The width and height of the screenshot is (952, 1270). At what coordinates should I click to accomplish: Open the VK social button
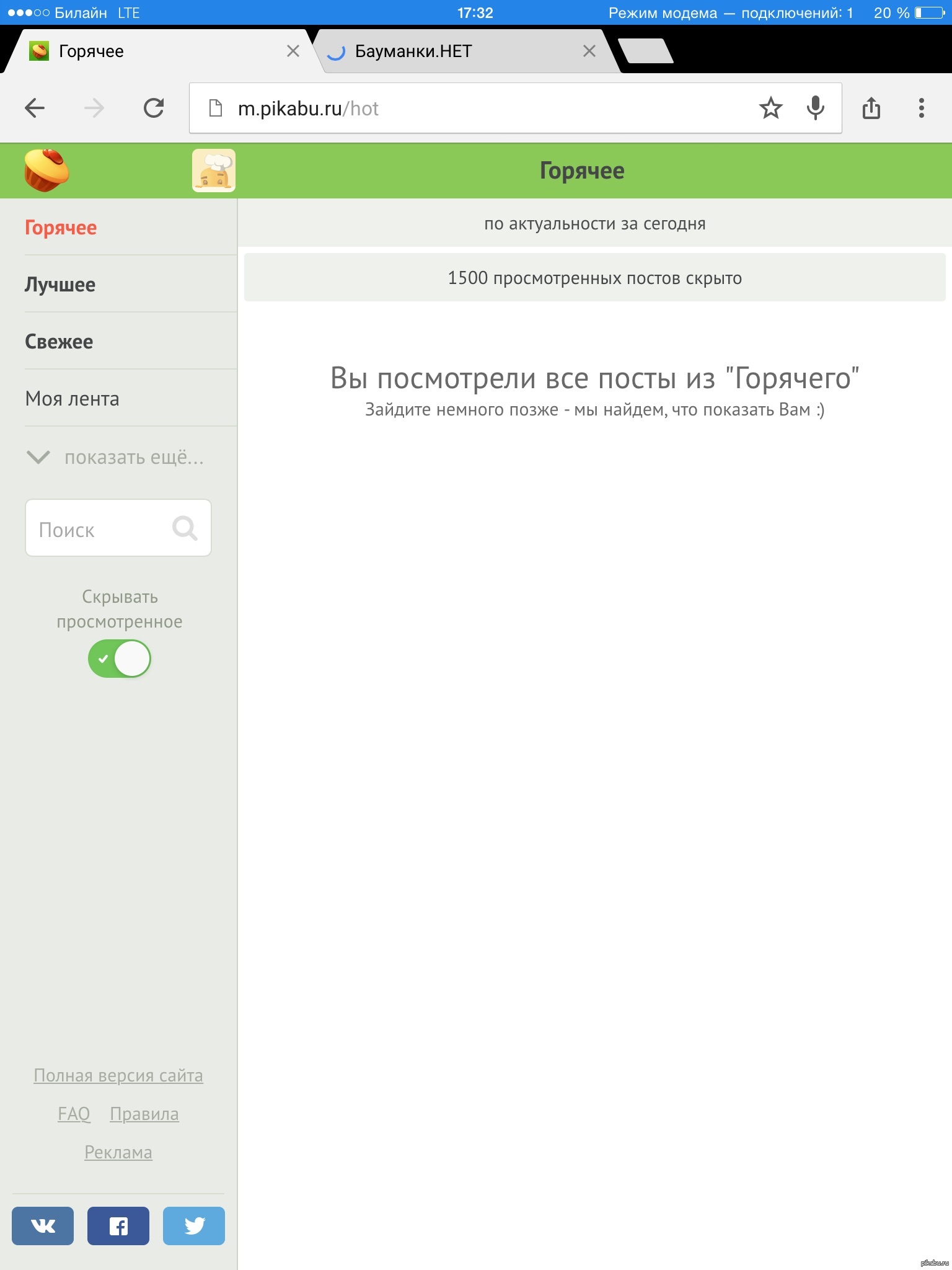pyautogui.click(x=43, y=1226)
